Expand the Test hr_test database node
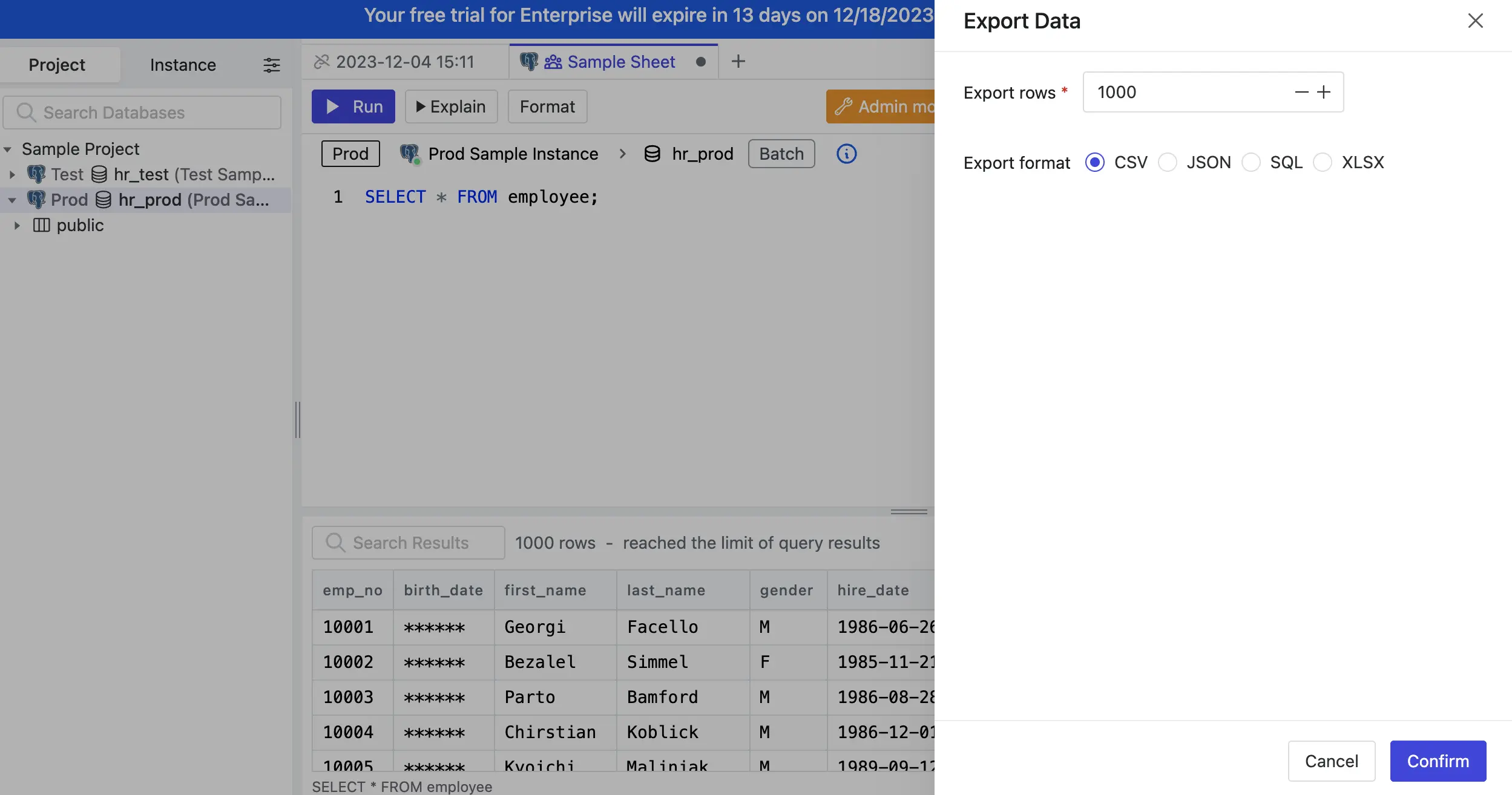This screenshot has width=1512, height=795. (x=12, y=174)
